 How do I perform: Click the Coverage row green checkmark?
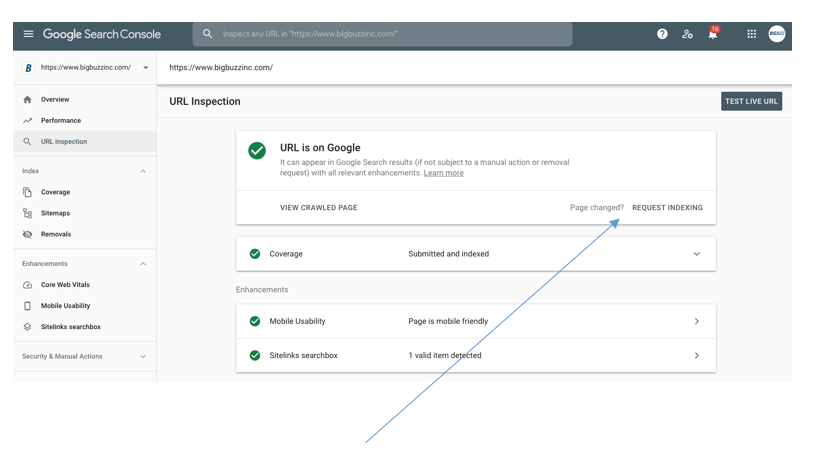pyautogui.click(x=255, y=254)
